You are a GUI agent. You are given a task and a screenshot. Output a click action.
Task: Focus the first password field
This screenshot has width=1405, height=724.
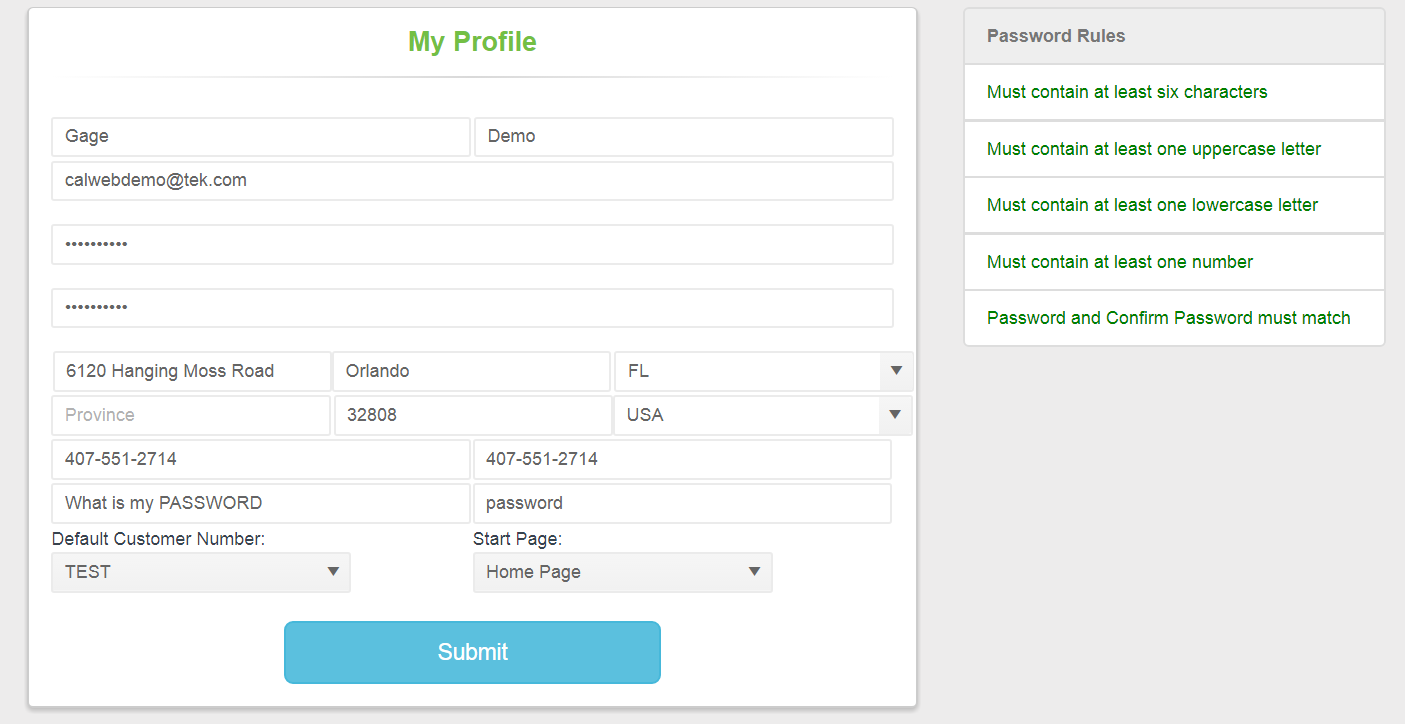point(472,245)
